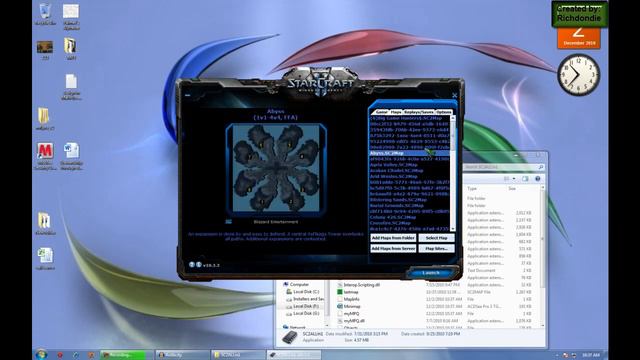Click Add Maps from Folder button

393,238
